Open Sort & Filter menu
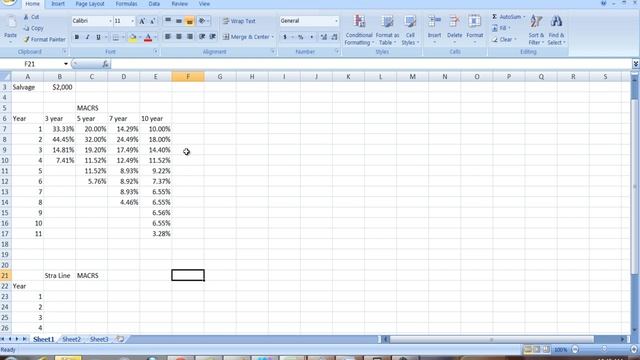The height and width of the screenshot is (360, 640). click(x=536, y=30)
